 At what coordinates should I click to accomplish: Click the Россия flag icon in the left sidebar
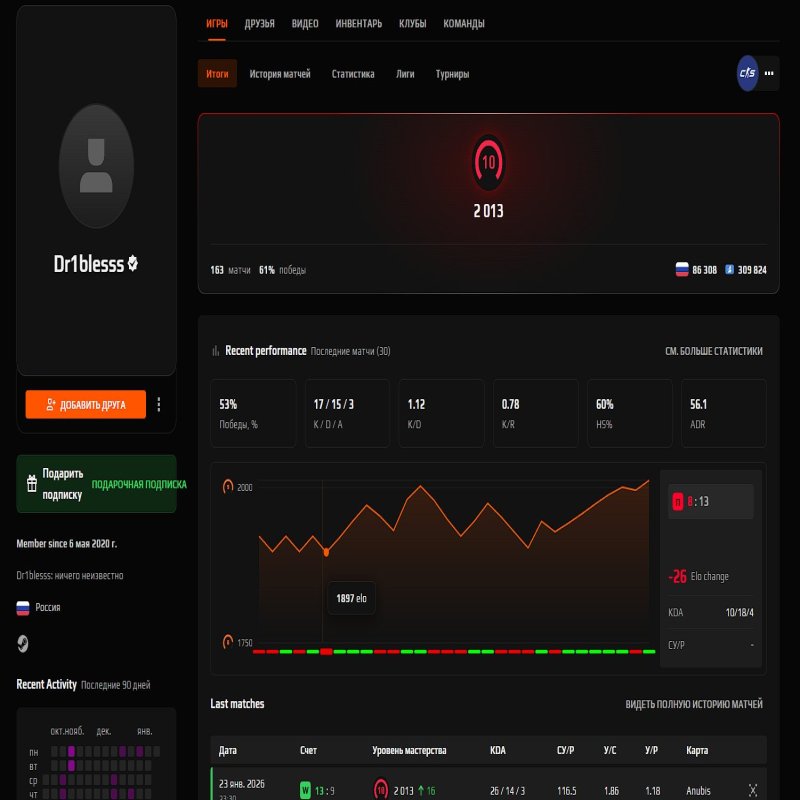point(21,607)
